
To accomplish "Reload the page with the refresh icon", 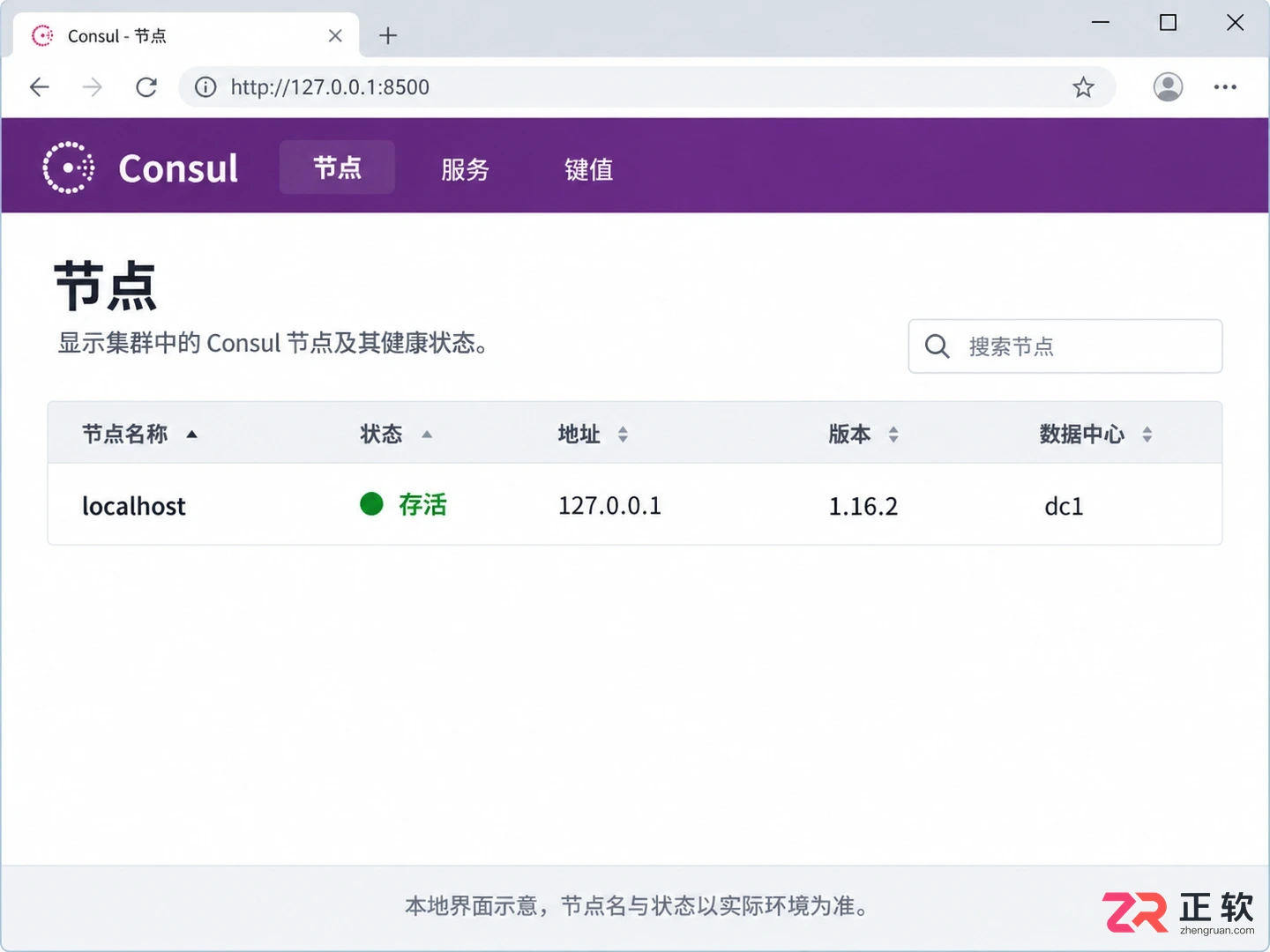I will pos(146,87).
